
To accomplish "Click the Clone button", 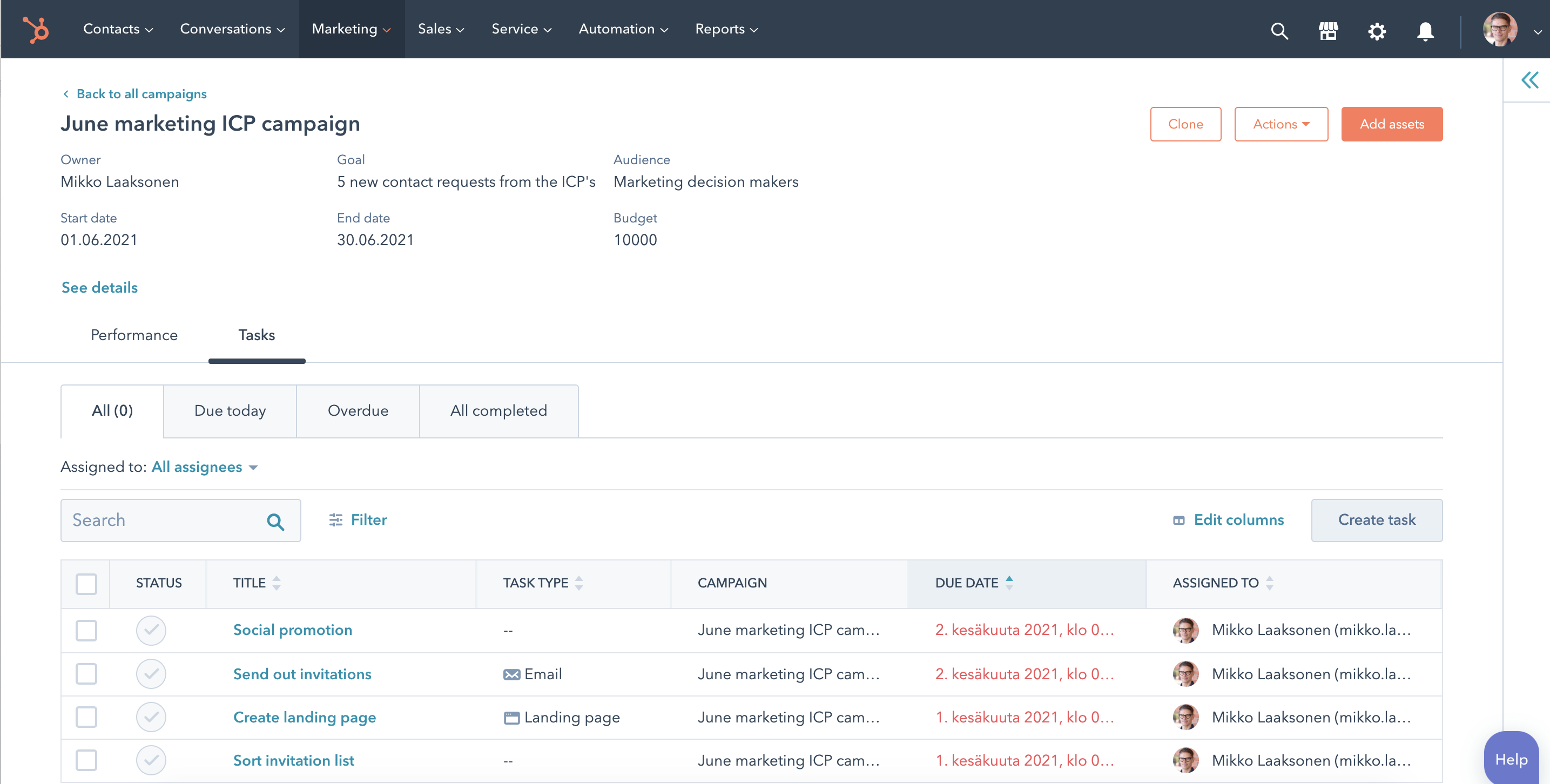I will tap(1185, 124).
